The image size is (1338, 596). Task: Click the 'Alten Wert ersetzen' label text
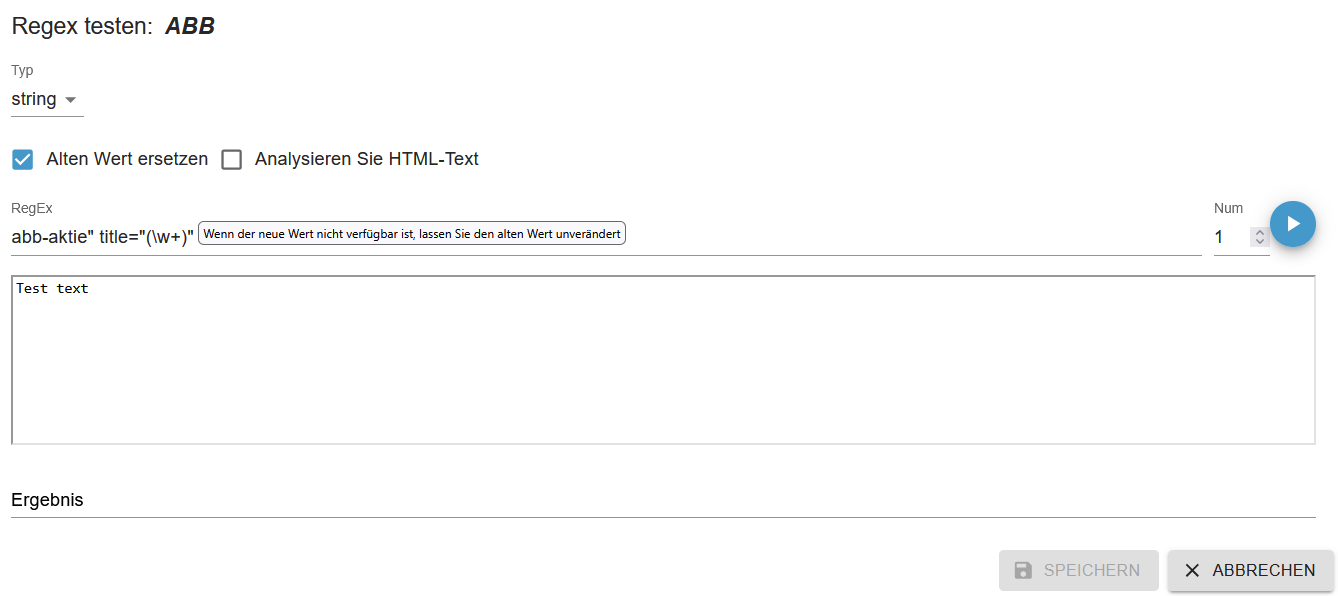pyautogui.click(x=127, y=159)
